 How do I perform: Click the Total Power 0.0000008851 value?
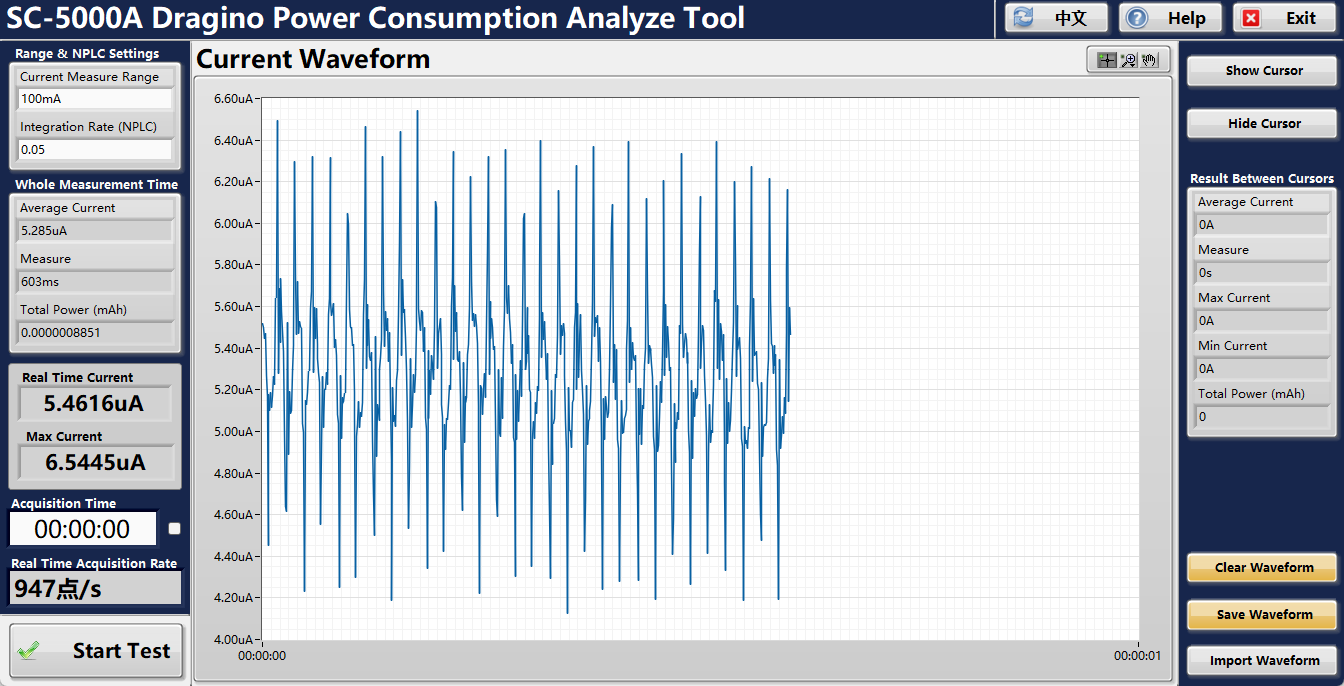(95, 333)
